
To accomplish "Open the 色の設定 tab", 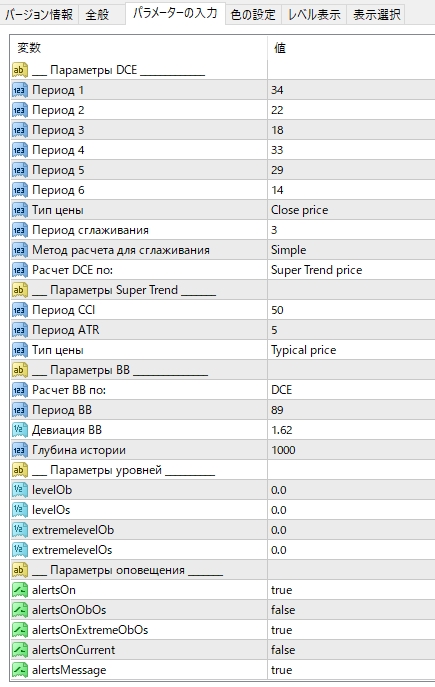I will tap(253, 14).
